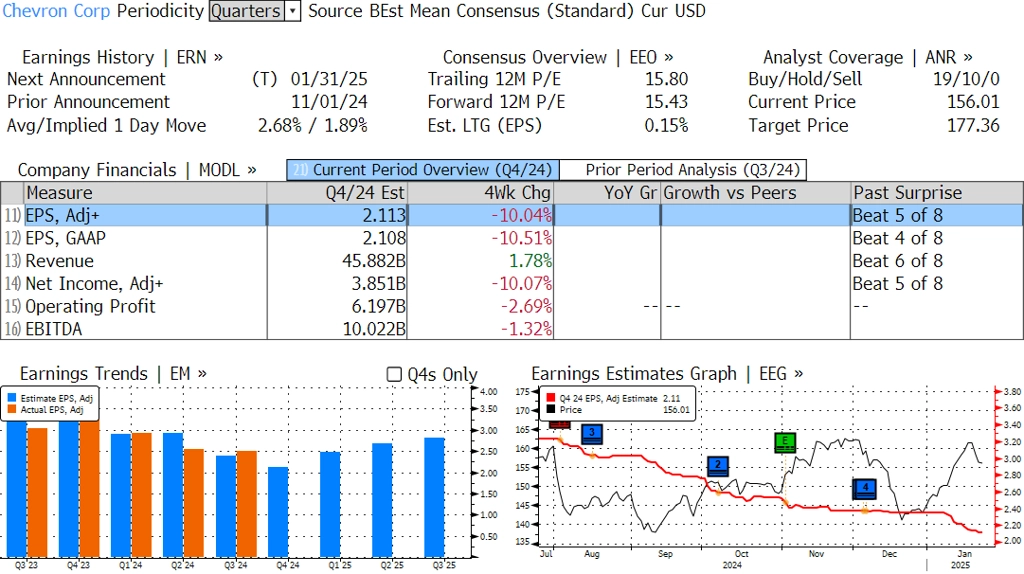Open Consensus Overview EEO link
Screen dimensions: 1024x574
558,57
